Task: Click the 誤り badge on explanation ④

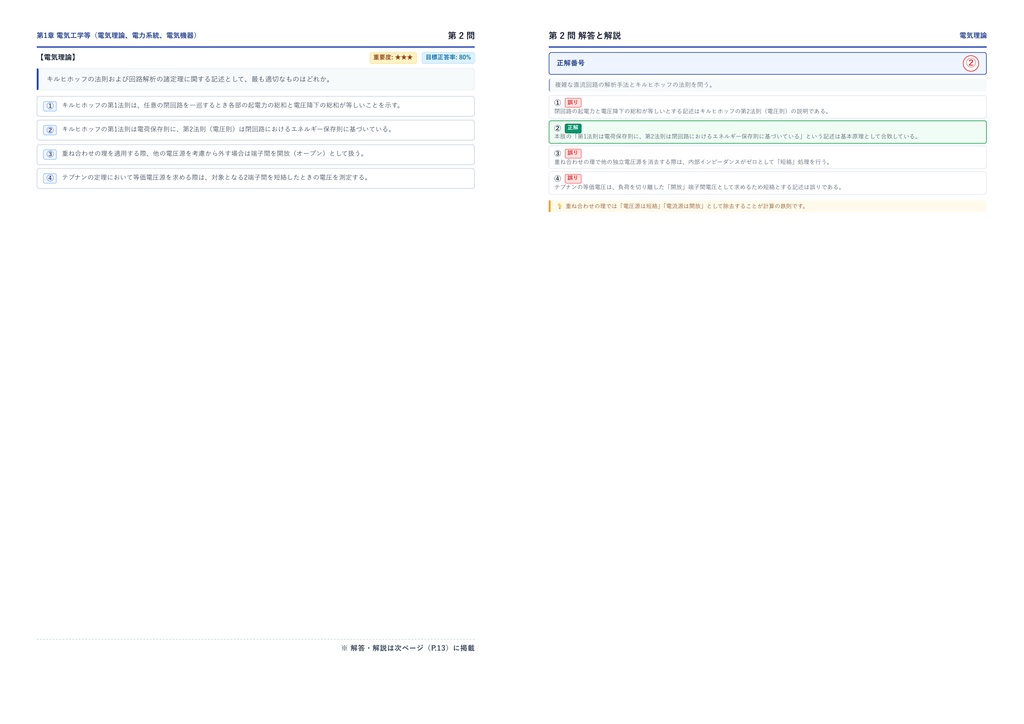Action: tap(573, 178)
